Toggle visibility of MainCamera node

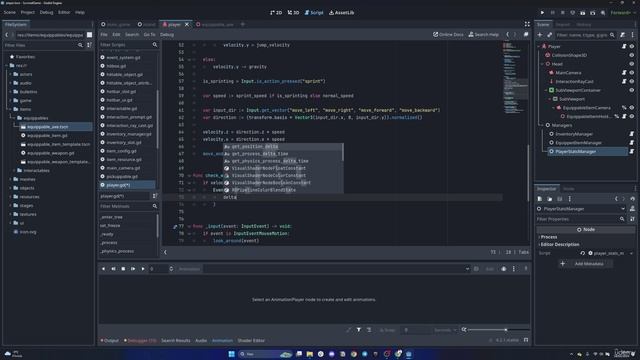click(x=632, y=73)
